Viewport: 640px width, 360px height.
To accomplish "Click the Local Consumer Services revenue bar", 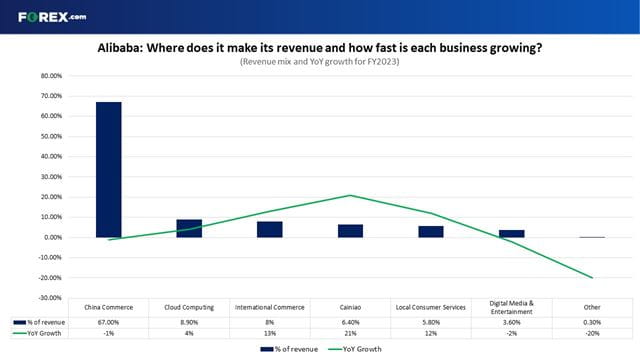I will click(x=431, y=232).
